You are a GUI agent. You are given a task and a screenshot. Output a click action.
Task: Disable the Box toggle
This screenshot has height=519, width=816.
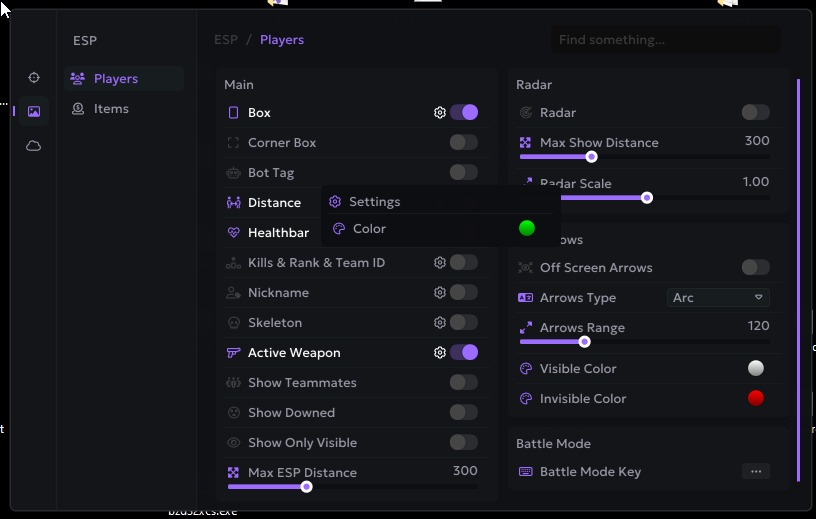pos(464,113)
